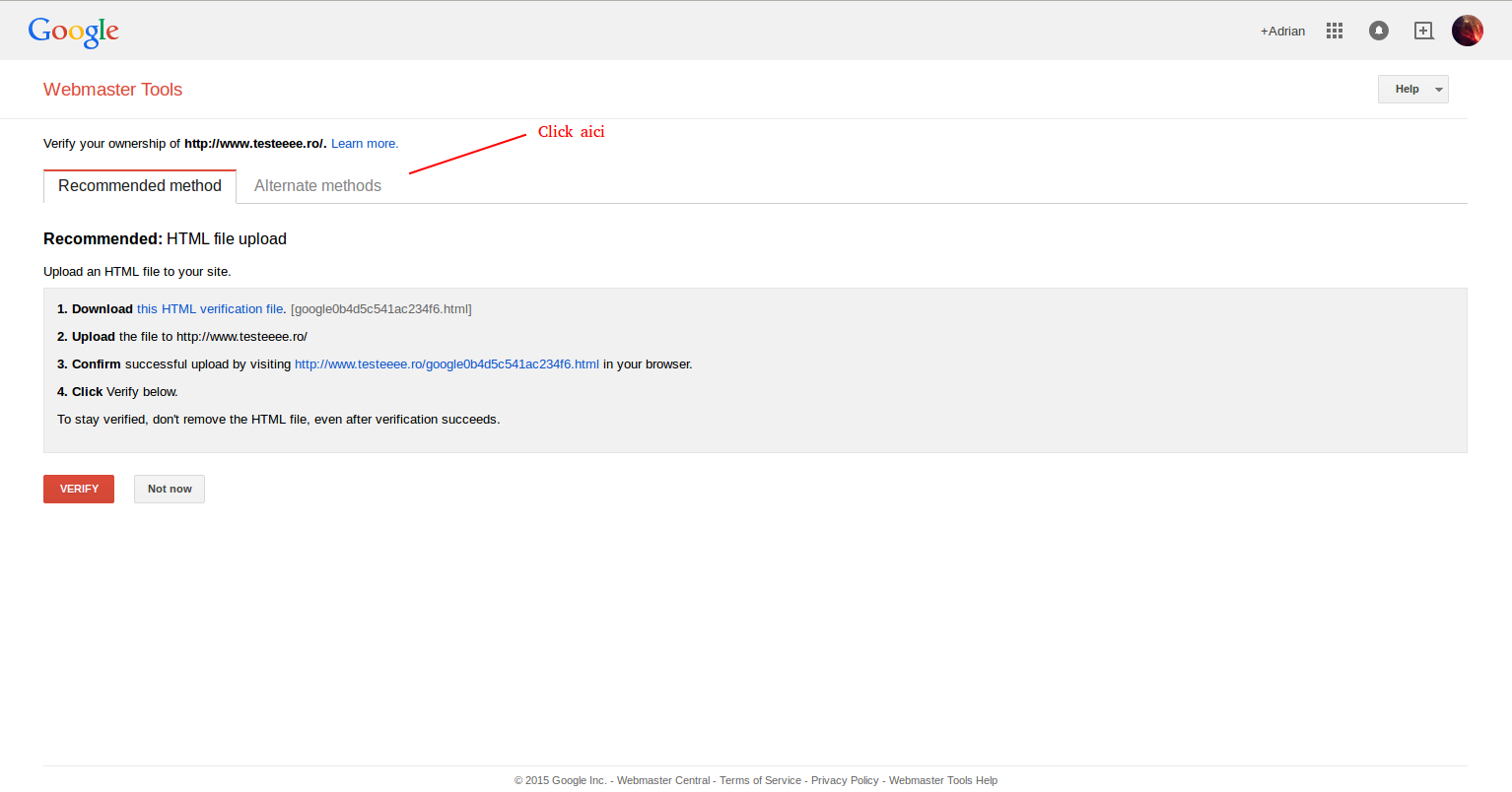Open Terms of Service footer link
The width and height of the screenshot is (1512, 792).
tap(760, 780)
